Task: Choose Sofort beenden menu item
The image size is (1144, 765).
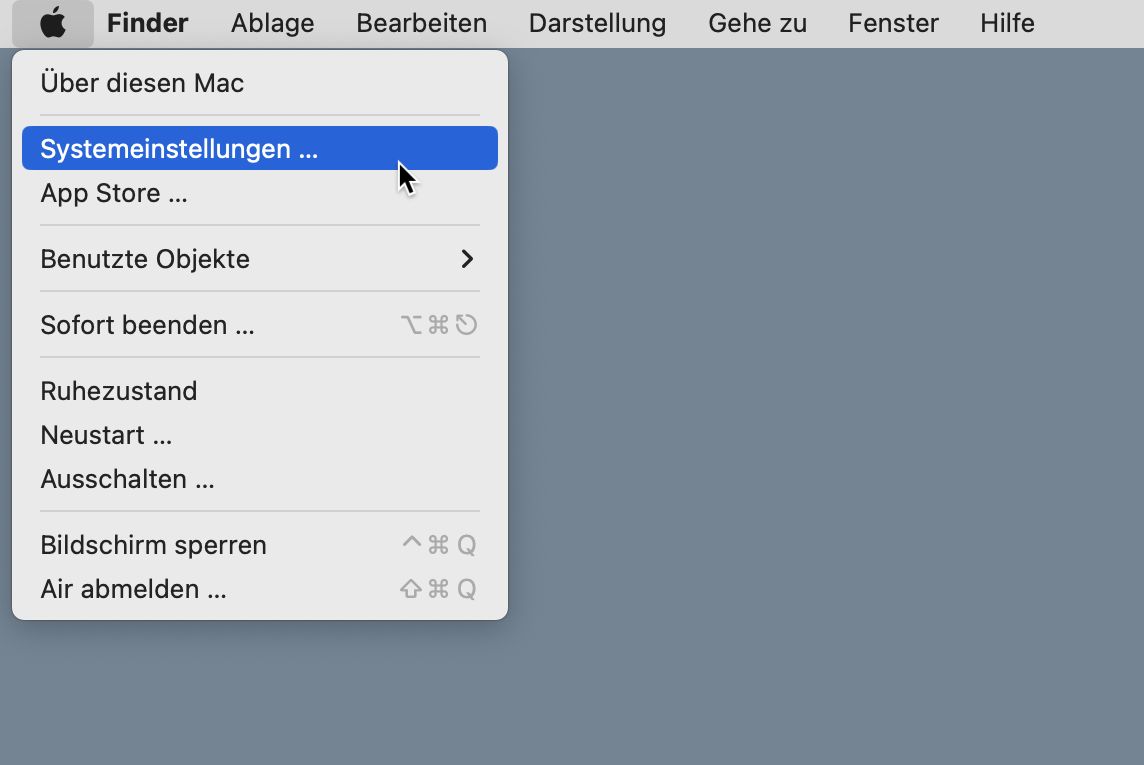Action: [260, 325]
